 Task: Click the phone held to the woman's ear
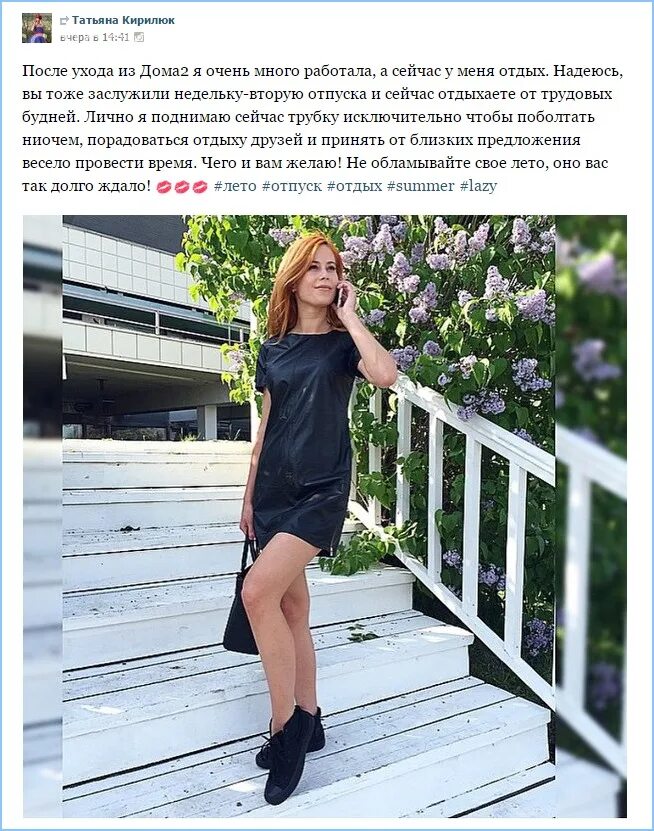pyautogui.click(x=342, y=295)
